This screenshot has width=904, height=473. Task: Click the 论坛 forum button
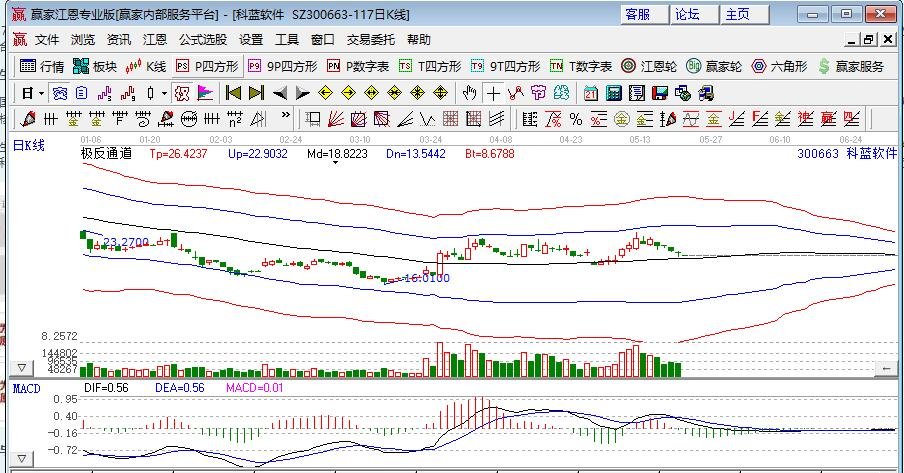pos(695,14)
